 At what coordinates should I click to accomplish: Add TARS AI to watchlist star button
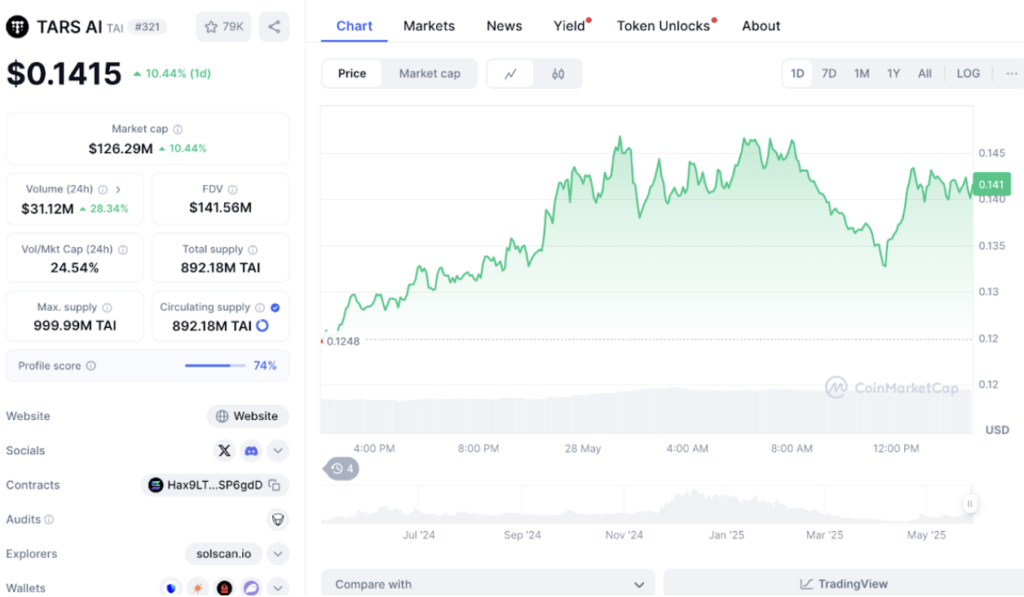click(x=223, y=27)
